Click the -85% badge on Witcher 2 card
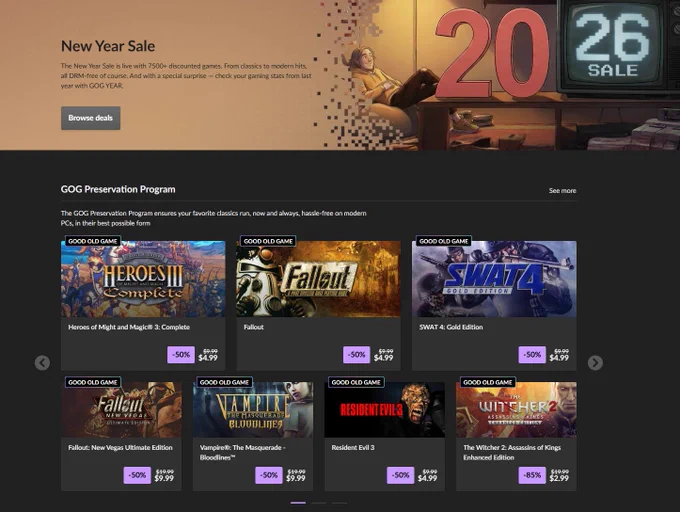Image resolution: width=680 pixels, height=512 pixels. pyautogui.click(x=532, y=475)
